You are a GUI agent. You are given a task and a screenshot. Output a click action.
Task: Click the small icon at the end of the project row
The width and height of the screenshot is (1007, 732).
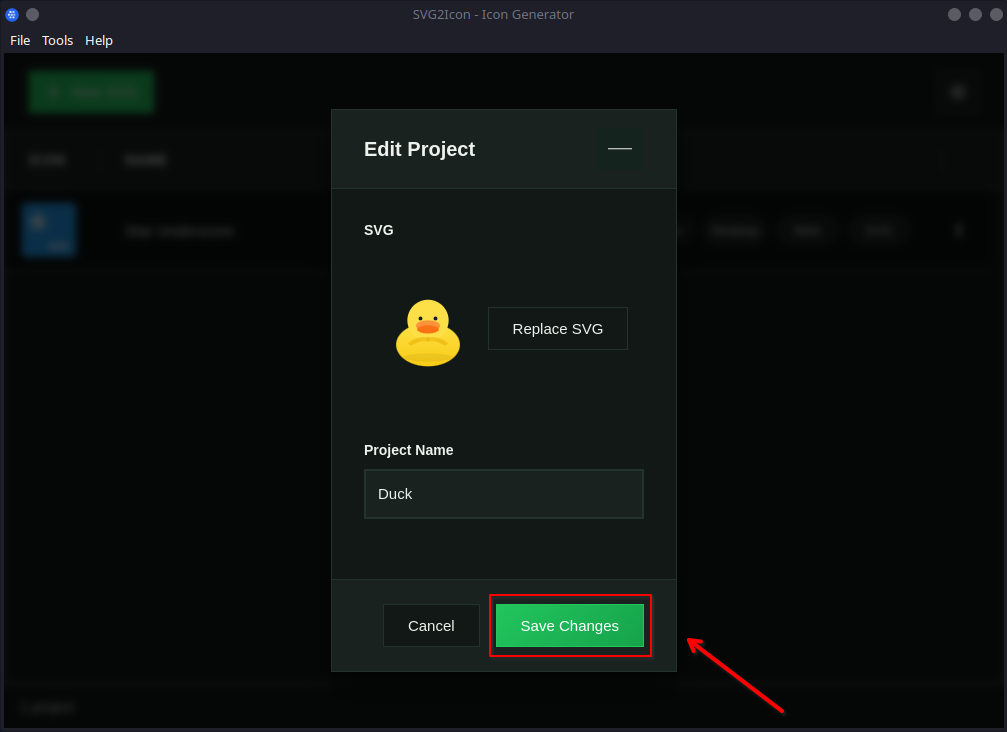958,230
